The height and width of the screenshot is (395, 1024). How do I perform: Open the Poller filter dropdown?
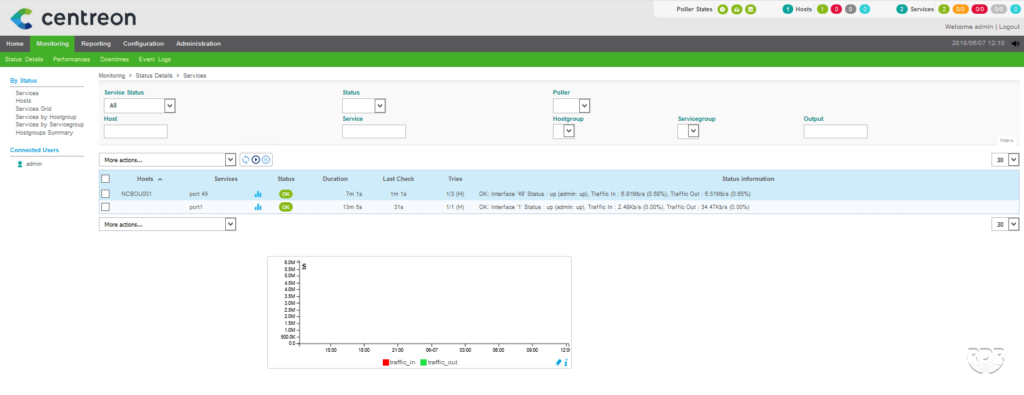click(x=571, y=105)
